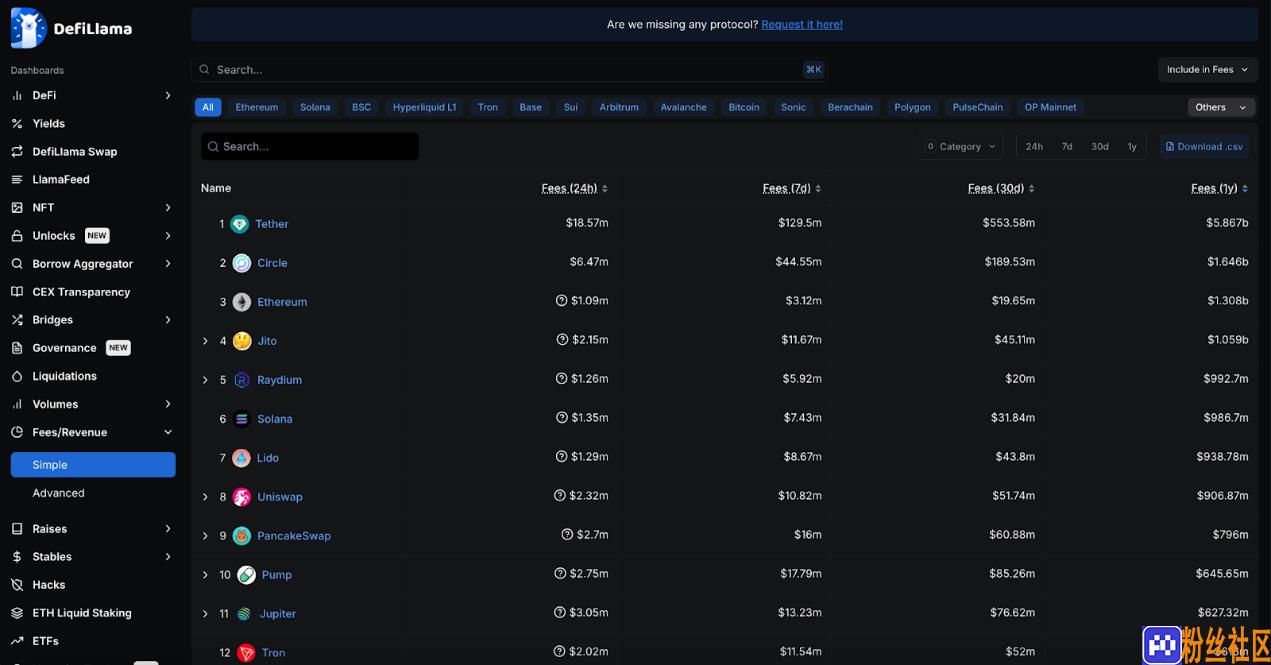Open the Category filter dropdown
Screen dimensions: 1271x665
click(960, 147)
